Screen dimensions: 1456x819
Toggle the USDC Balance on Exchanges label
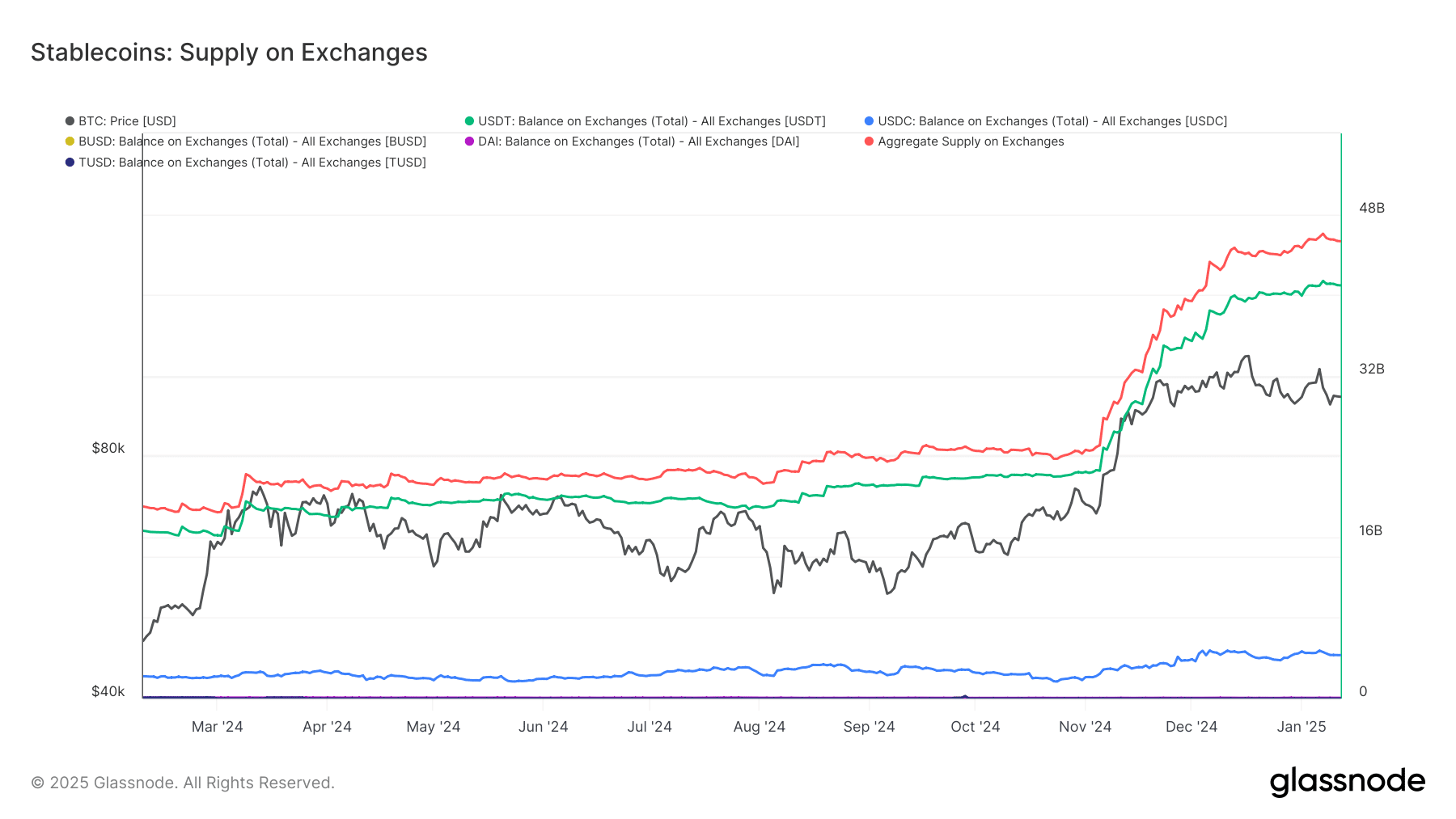1052,121
